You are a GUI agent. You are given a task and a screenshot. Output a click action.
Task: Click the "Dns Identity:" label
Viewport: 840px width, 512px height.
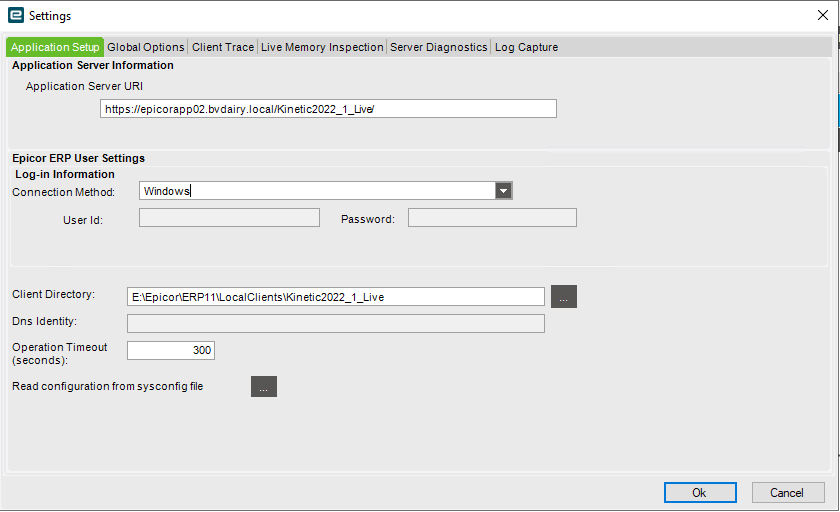(x=44, y=321)
